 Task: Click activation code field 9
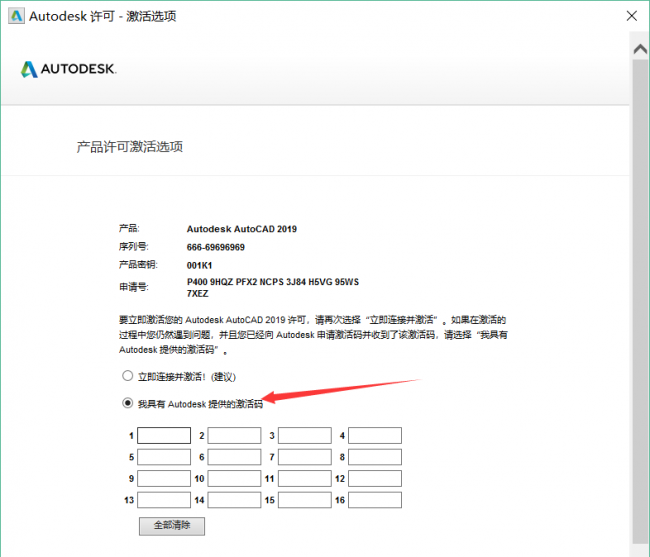[164, 478]
